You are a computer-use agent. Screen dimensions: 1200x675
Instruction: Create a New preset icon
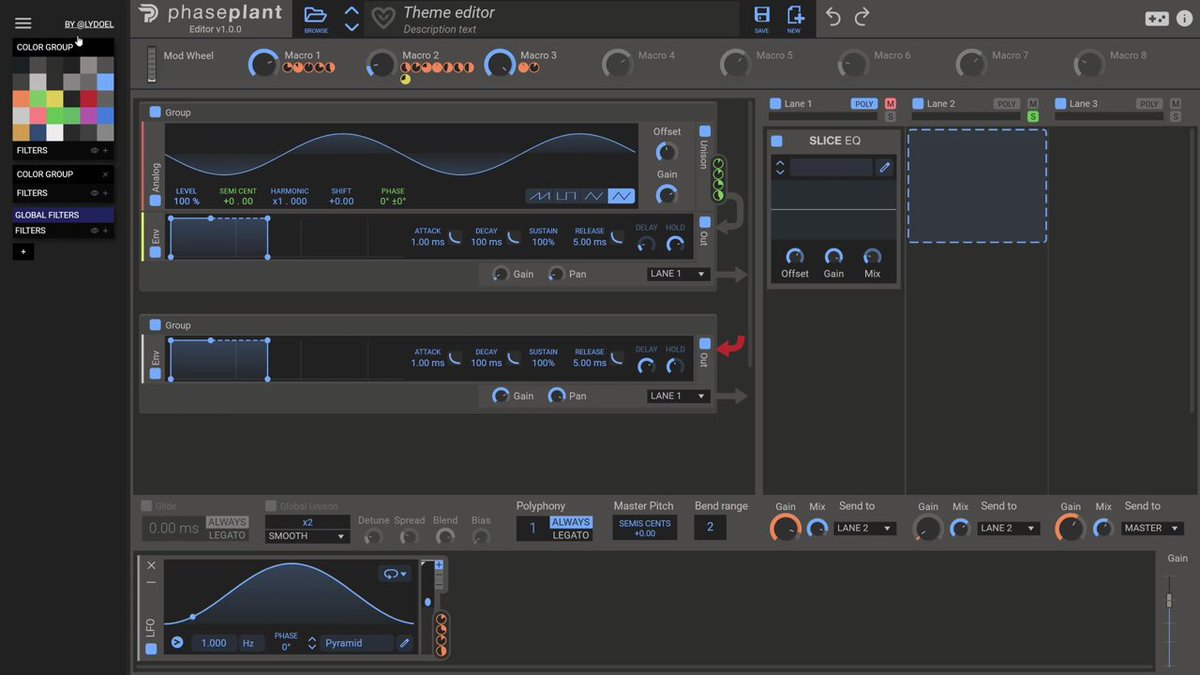(x=795, y=15)
